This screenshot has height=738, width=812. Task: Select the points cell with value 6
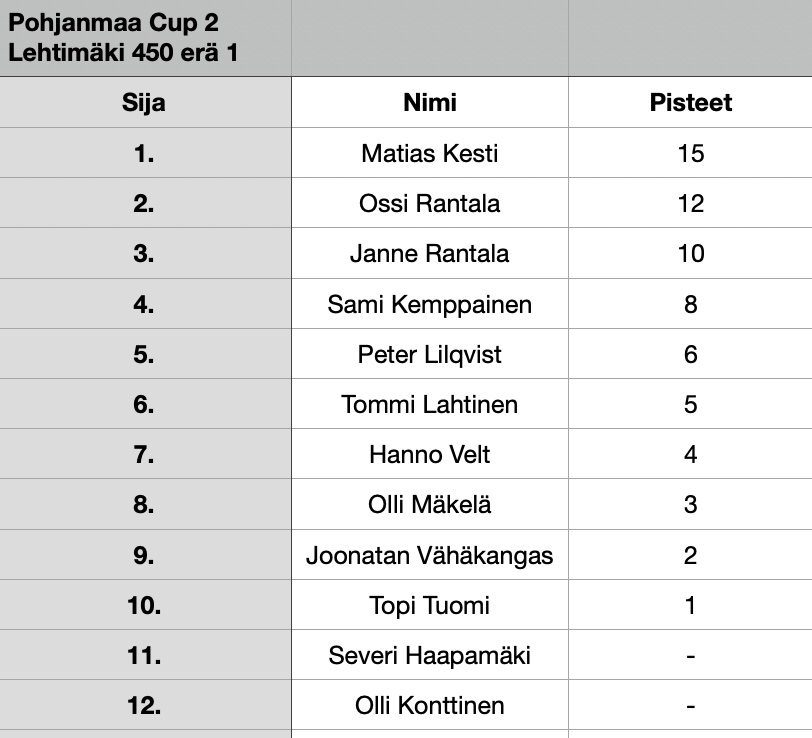pyautogui.click(x=690, y=355)
